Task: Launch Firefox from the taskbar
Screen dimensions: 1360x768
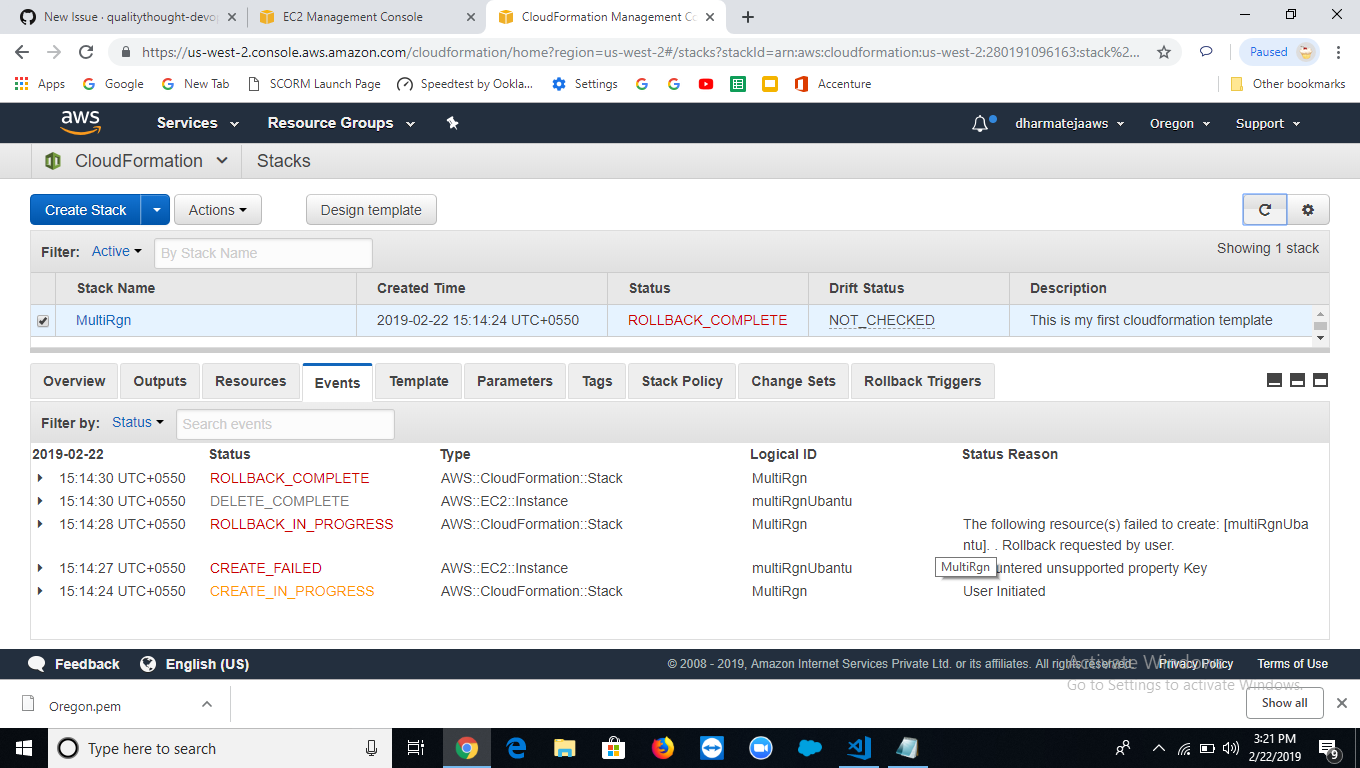Action: (663, 748)
